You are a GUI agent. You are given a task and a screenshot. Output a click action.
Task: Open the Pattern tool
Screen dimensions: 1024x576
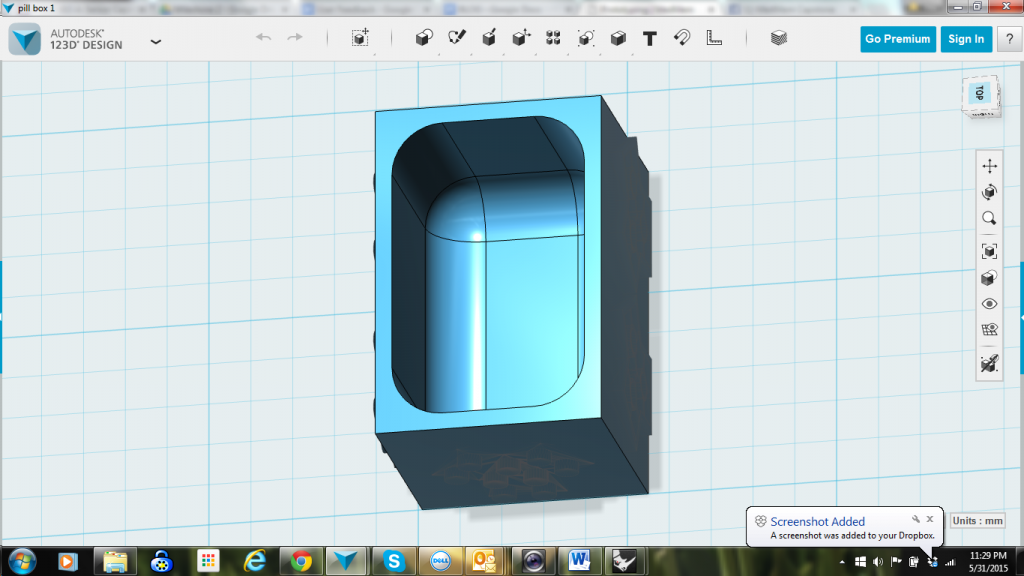coord(553,38)
